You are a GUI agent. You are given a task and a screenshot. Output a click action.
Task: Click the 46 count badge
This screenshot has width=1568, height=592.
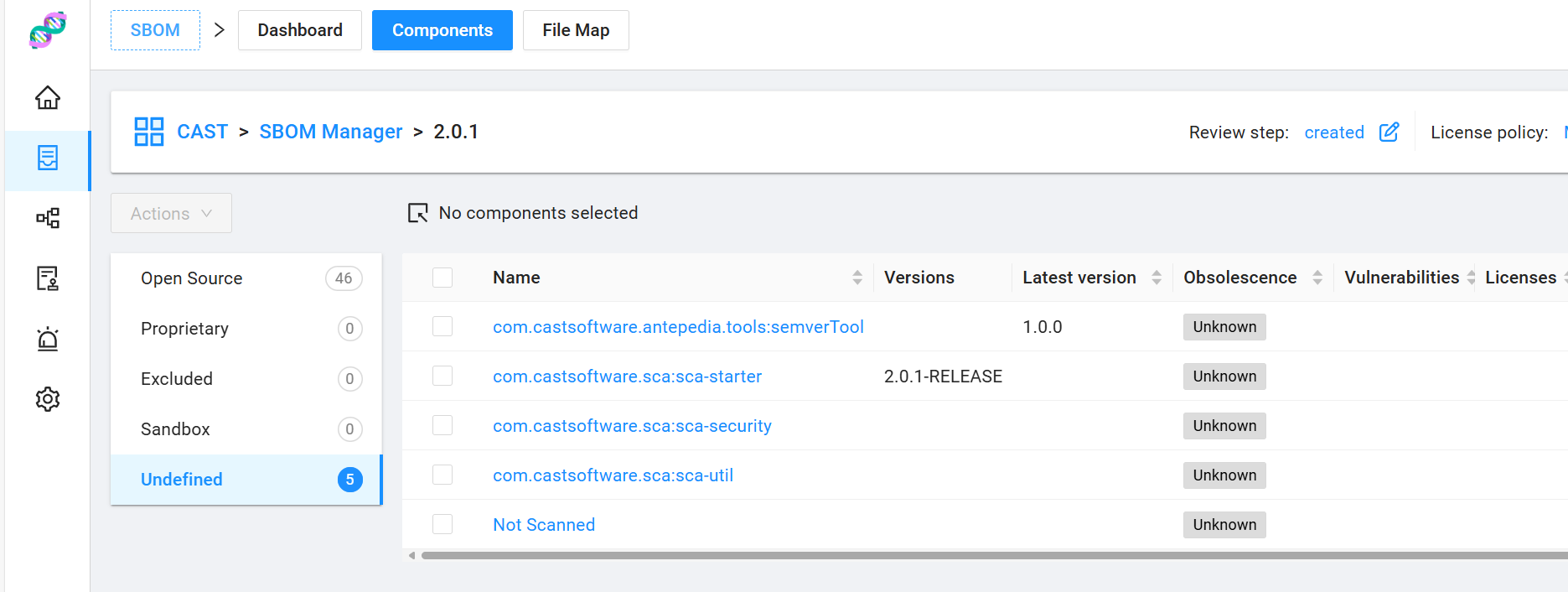pyautogui.click(x=344, y=278)
